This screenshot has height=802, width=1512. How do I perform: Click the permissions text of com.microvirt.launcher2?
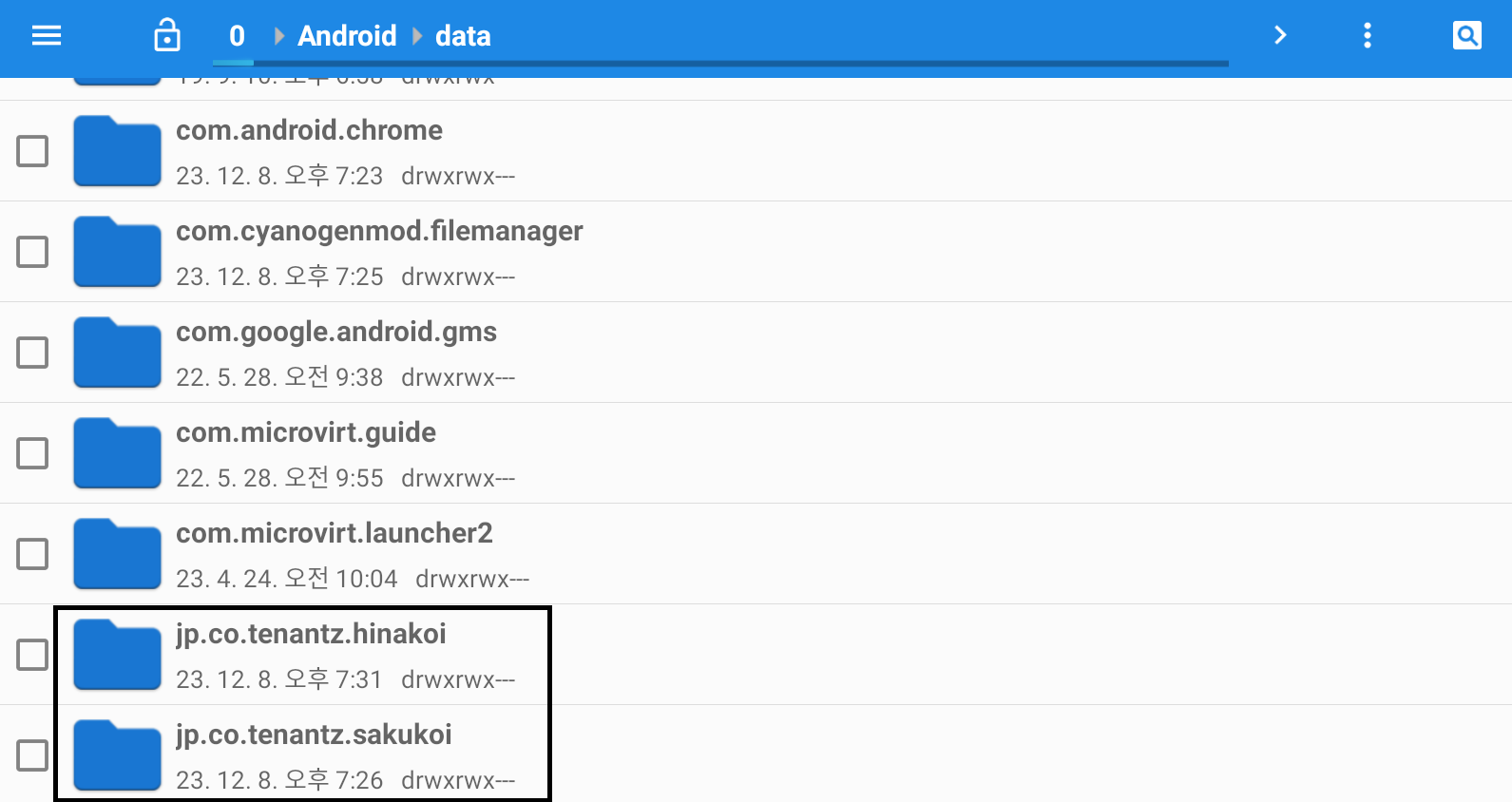(x=472, y=580)
